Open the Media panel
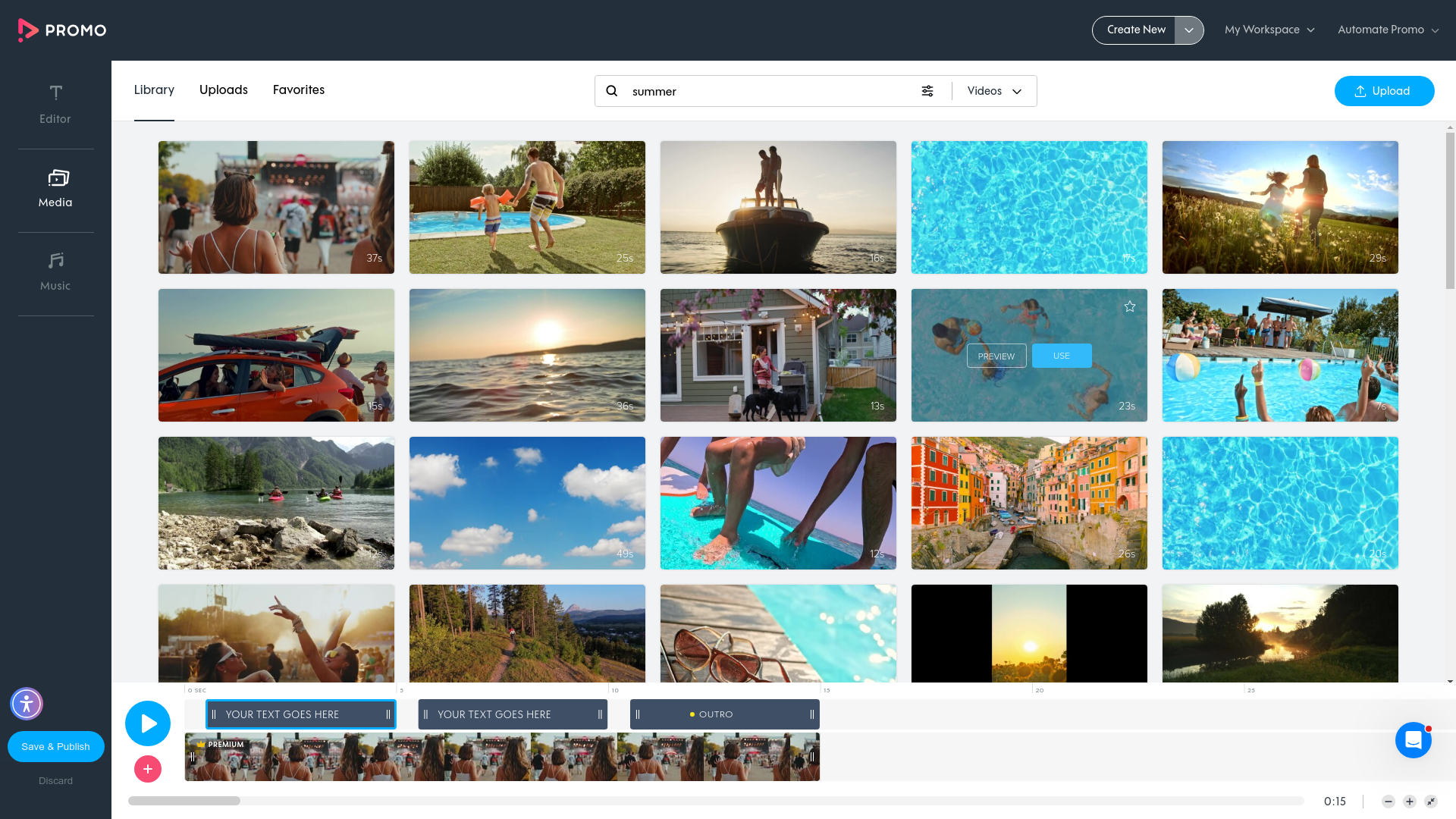The width and height of the screenshot is (1456, 819). pos(55,189)
